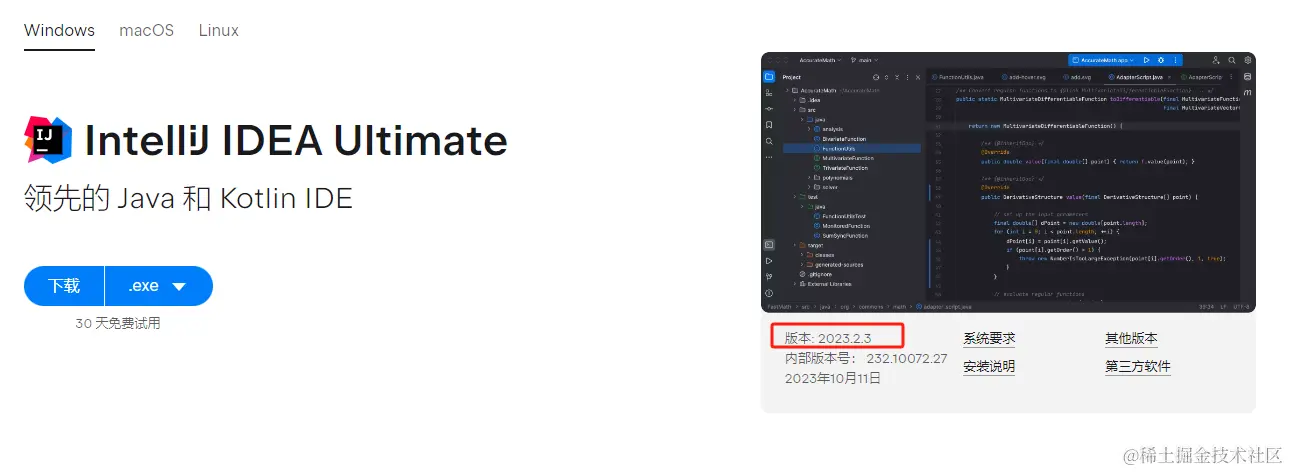Click the 下载 download button
Viewport: 1289px width, 472px height.
pos(64,286)
